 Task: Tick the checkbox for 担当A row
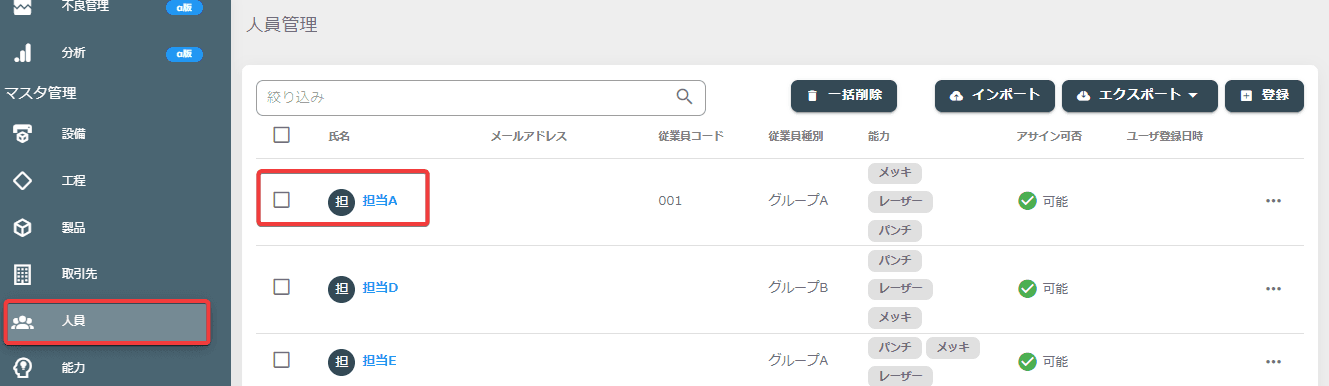(282, 200)
